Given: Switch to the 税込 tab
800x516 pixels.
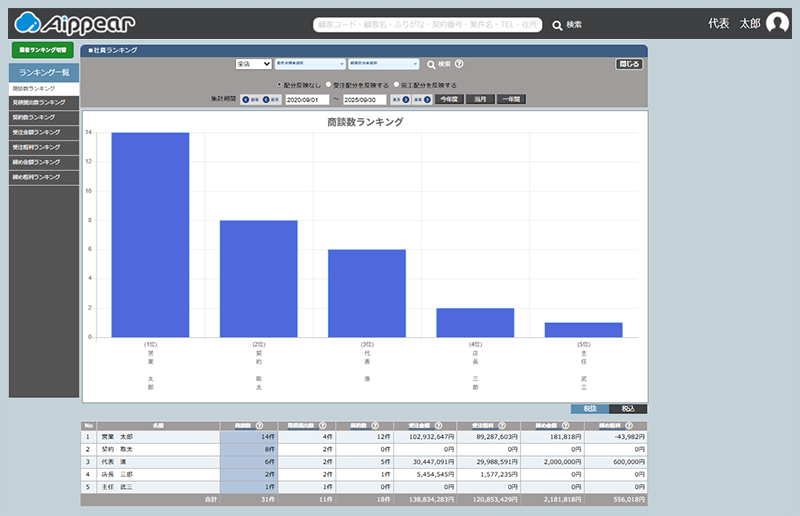Looking at the screenshot, I should (x=627, y=409).
